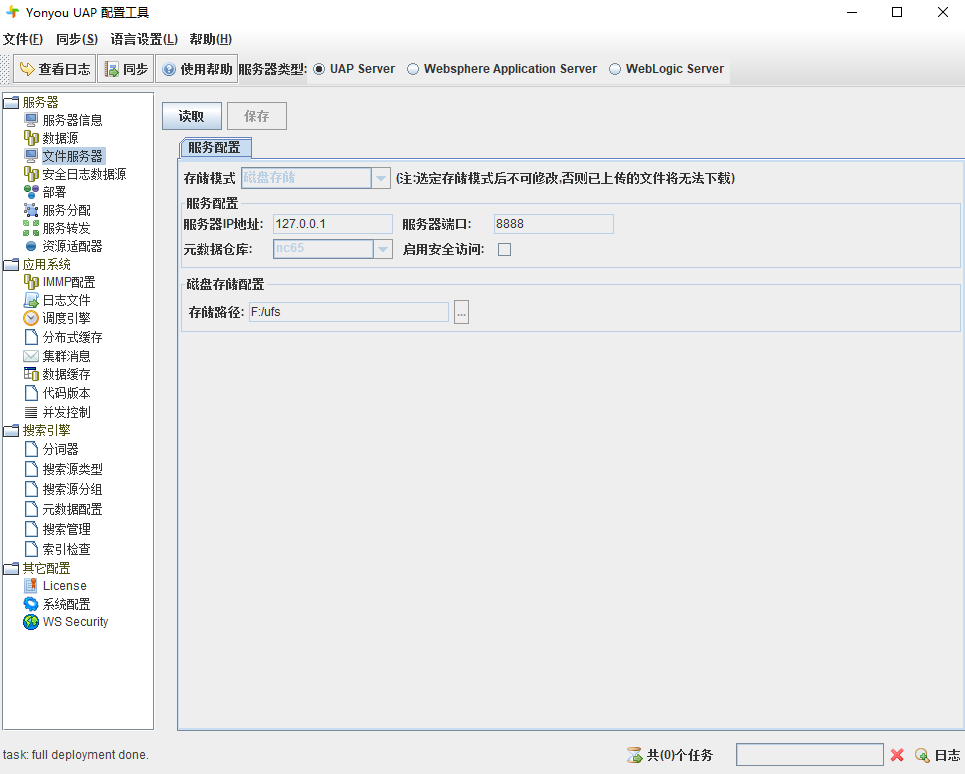Switch to the 服务配置 tab

click(215, 148)
